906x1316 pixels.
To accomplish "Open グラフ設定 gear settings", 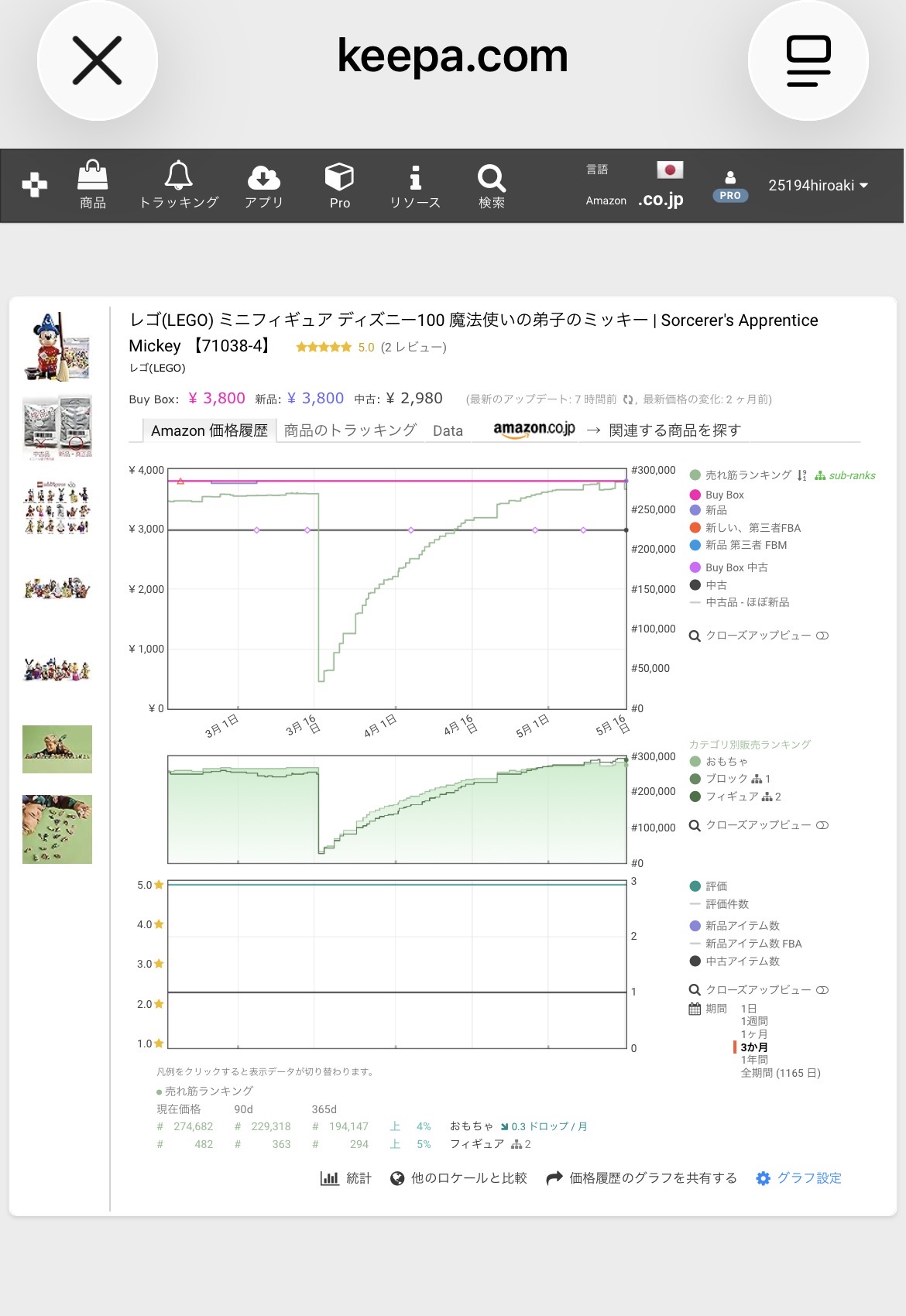I will (798, 1178).
